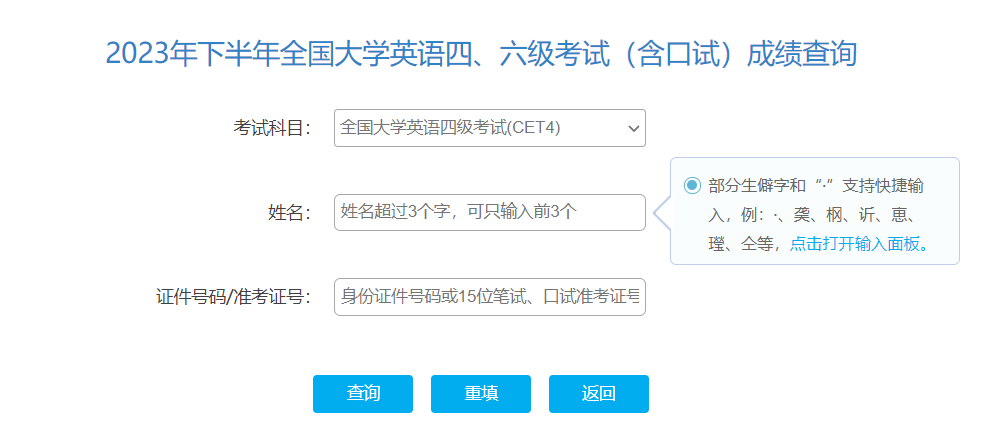Open the 点击打开输入面板 link
Viewport: 992px width, 438px height.
[x=859, y=243]
